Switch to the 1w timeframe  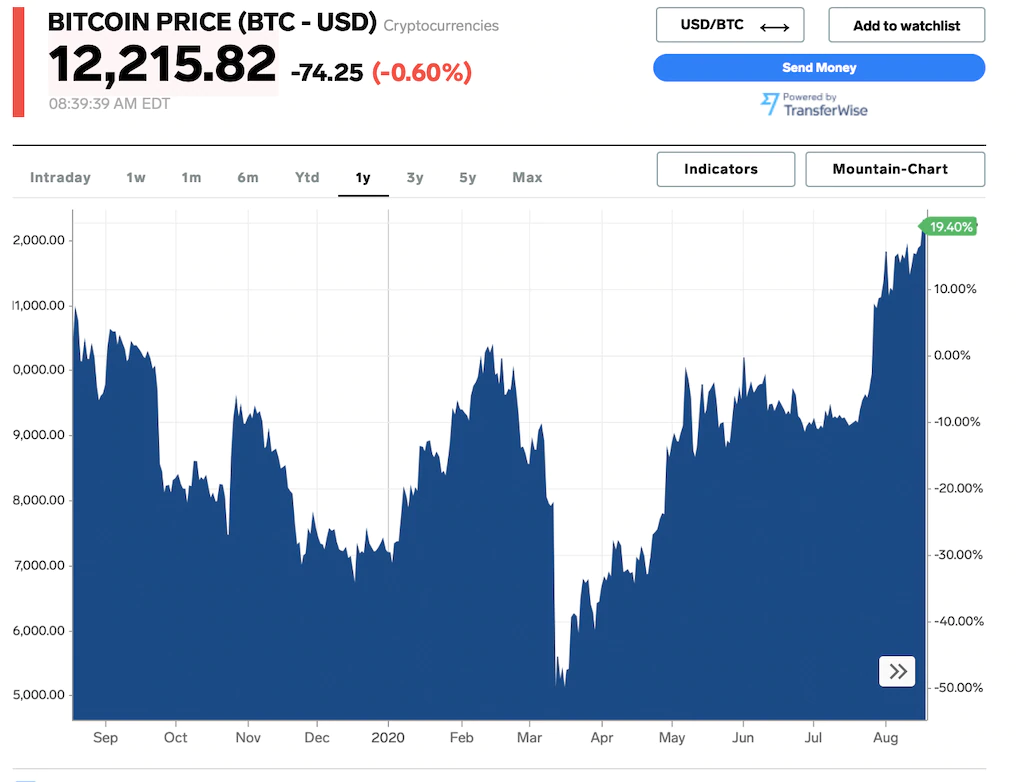click(135, 177)
